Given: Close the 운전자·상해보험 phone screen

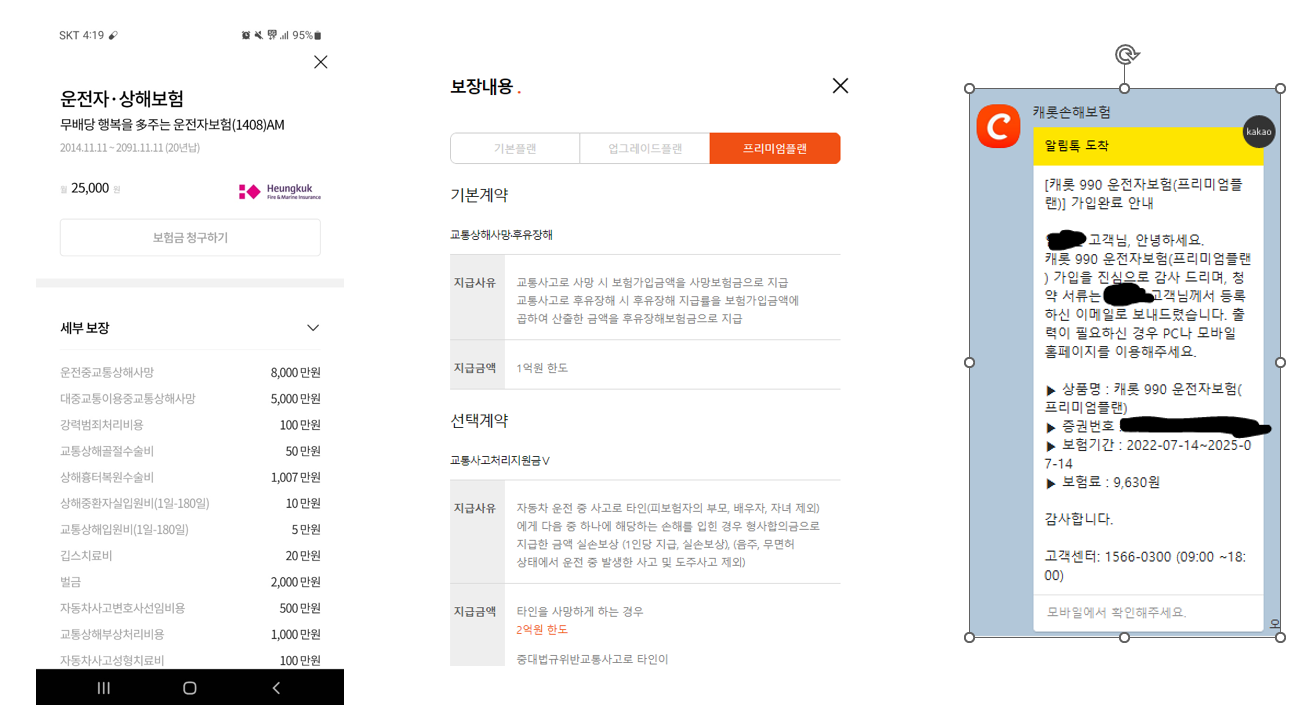Looking at the screenshot, I should click(x=320, y=62).
